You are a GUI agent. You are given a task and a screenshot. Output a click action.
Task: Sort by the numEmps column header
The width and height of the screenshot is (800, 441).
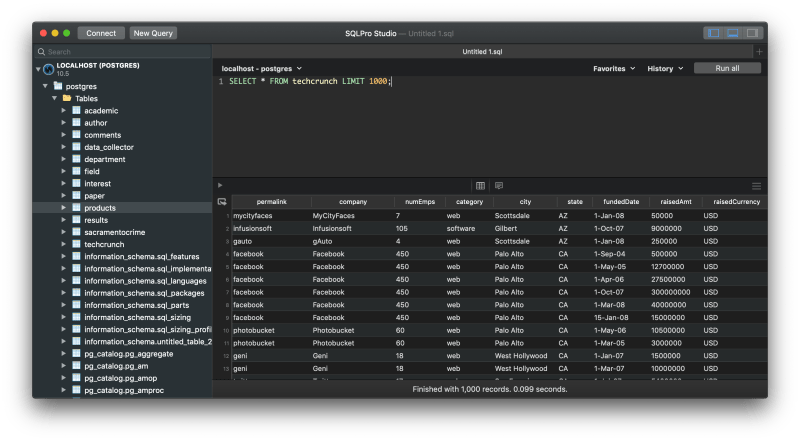420,202
